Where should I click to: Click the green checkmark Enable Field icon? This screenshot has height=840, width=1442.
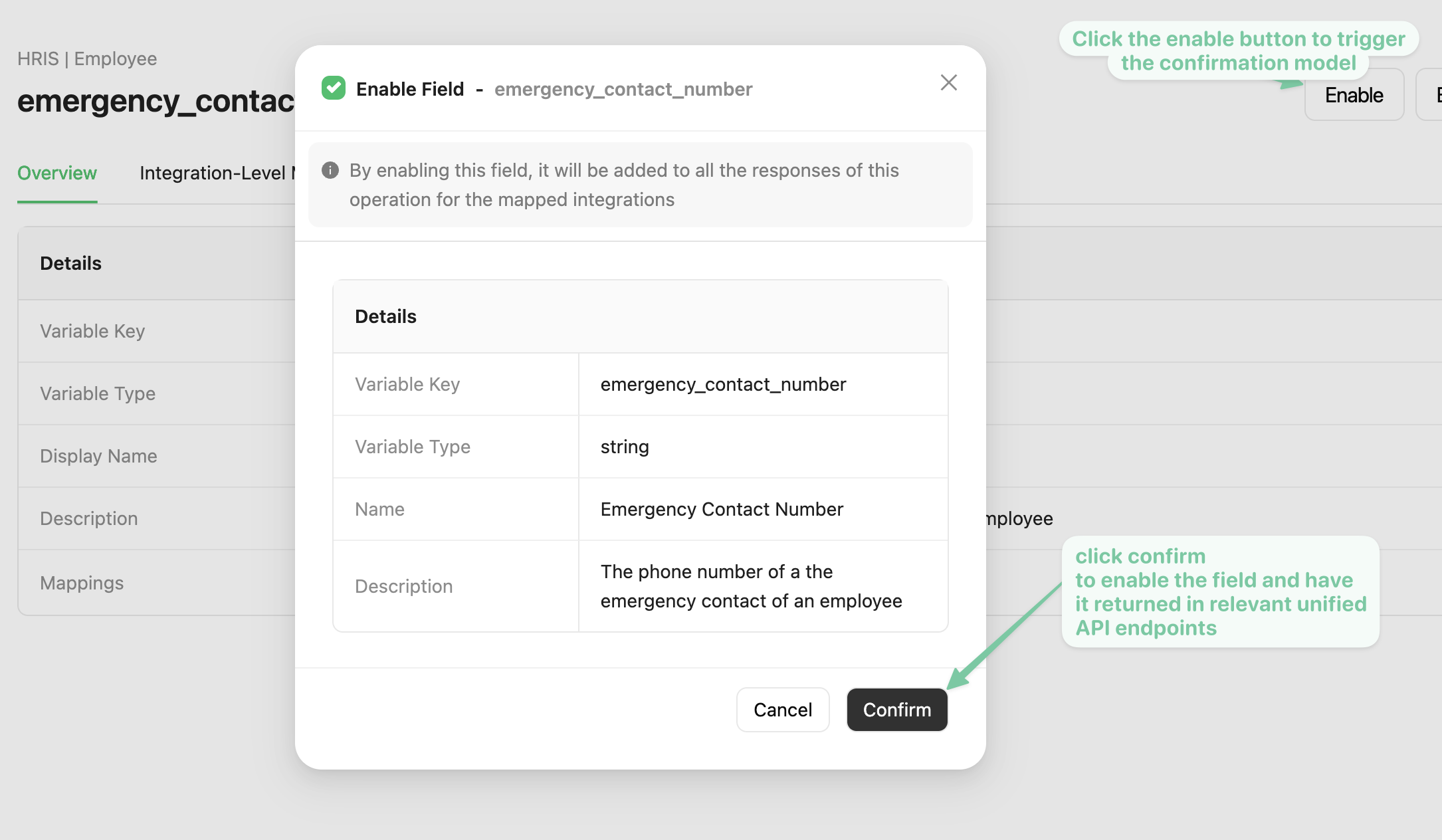pyautogui.click(x=333, y=88)
